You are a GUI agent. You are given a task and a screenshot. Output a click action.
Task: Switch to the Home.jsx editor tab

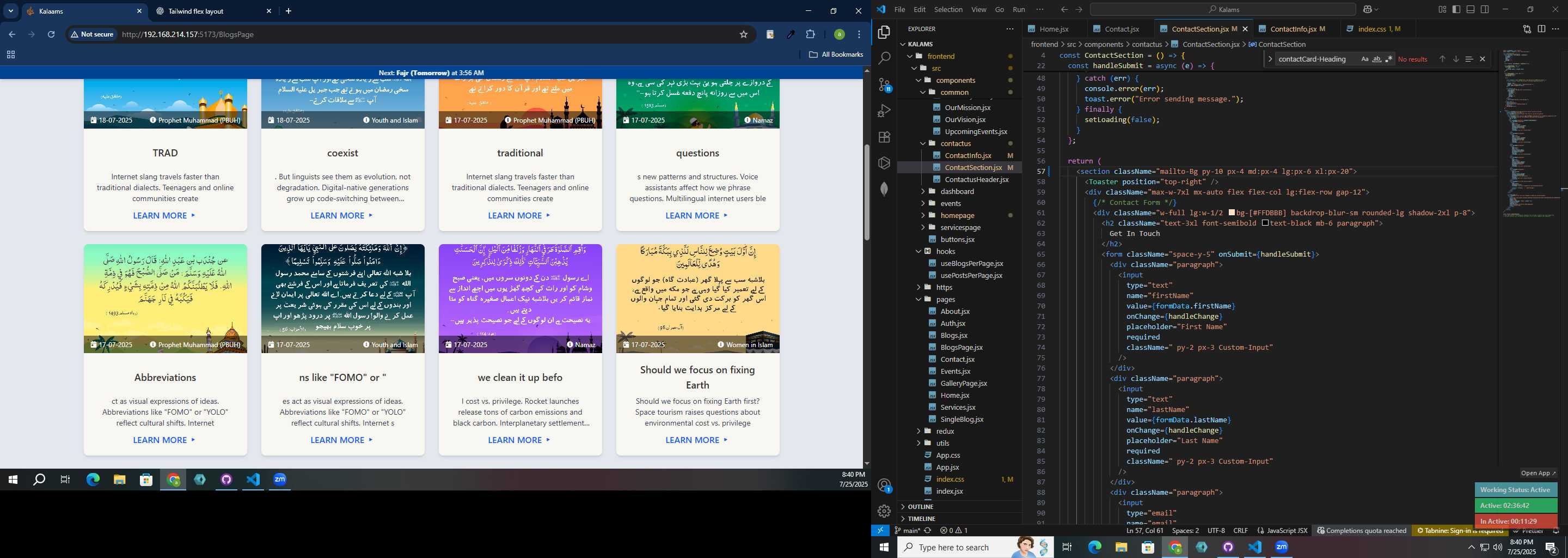(x=1053, y=29)
